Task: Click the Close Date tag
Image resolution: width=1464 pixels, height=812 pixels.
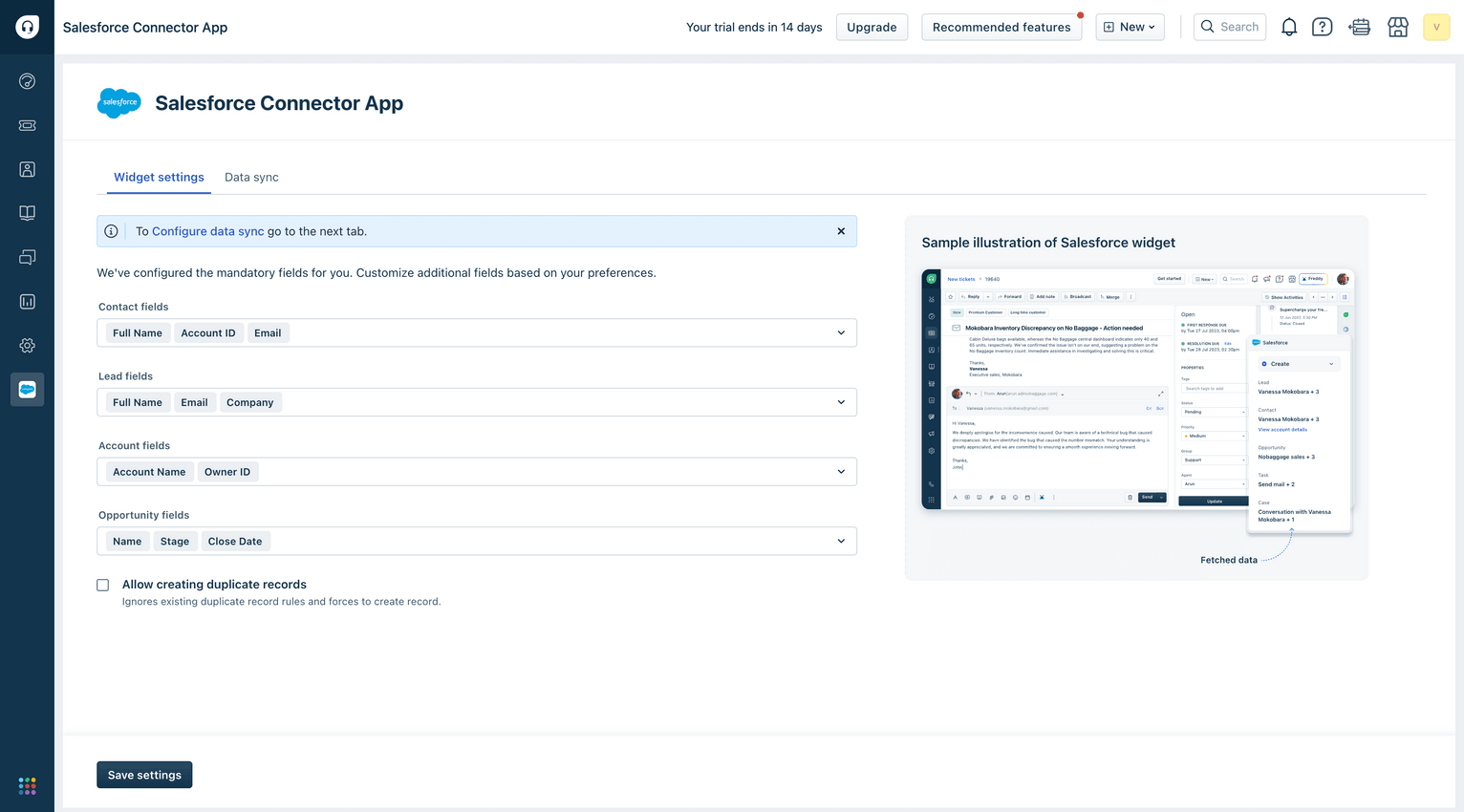Action: (235, 541)
